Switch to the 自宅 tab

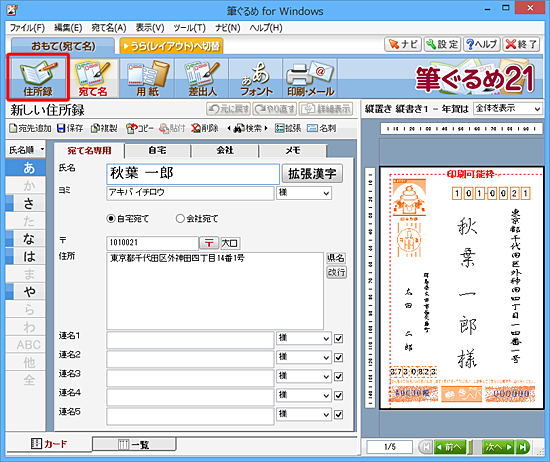coord(157,150)
